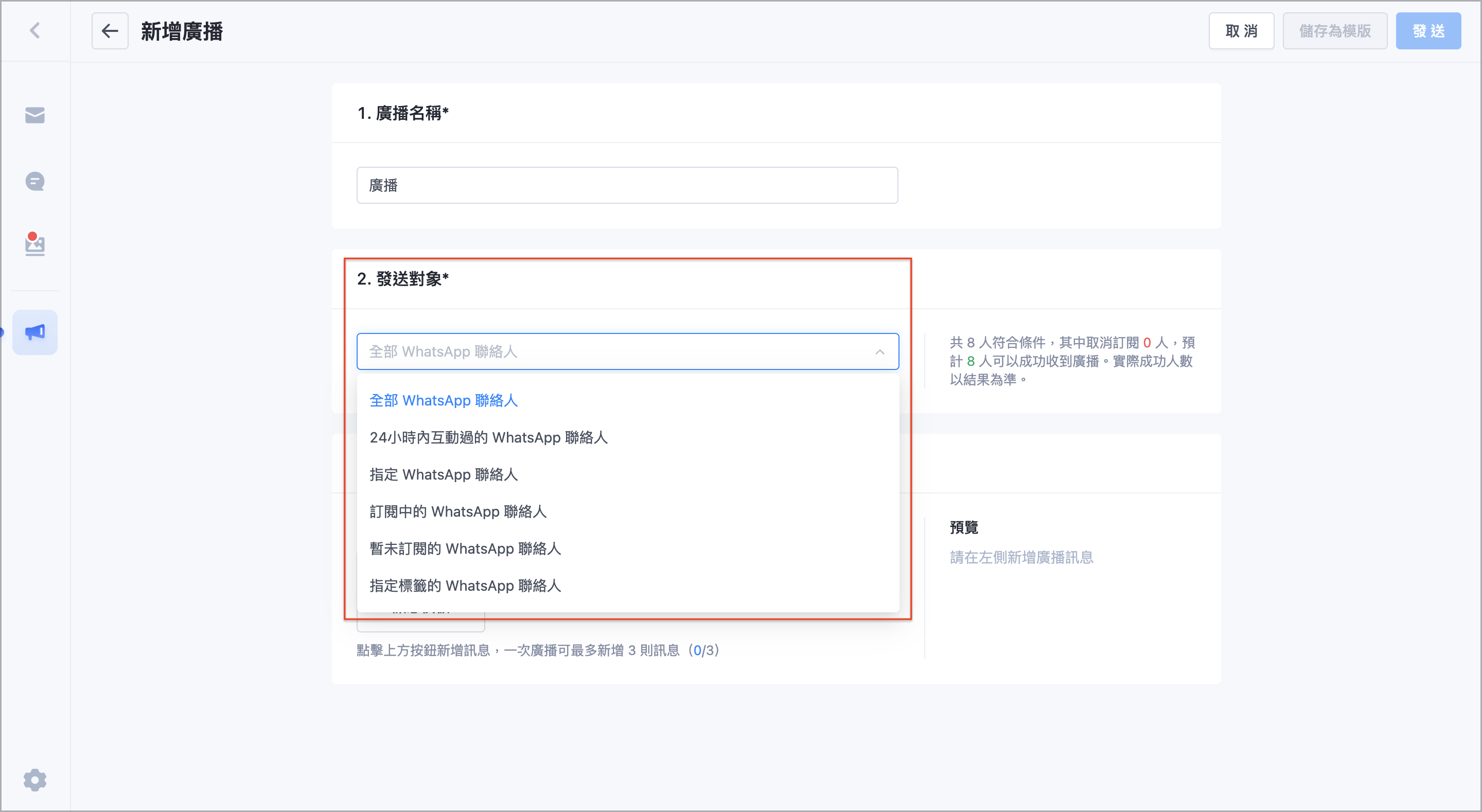
Task: Click the 請在左側新增廣播訊息 placeholder text
Action: [1021, 557]
